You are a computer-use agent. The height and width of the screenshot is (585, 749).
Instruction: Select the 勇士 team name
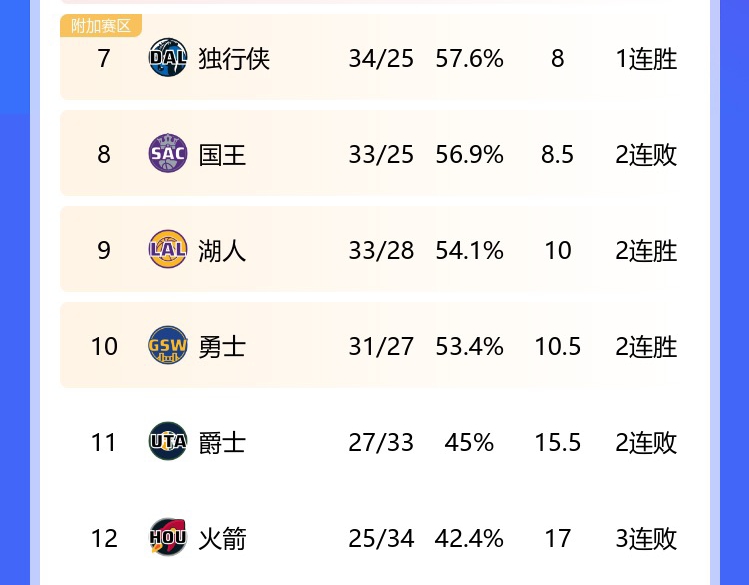click(222, 347)
